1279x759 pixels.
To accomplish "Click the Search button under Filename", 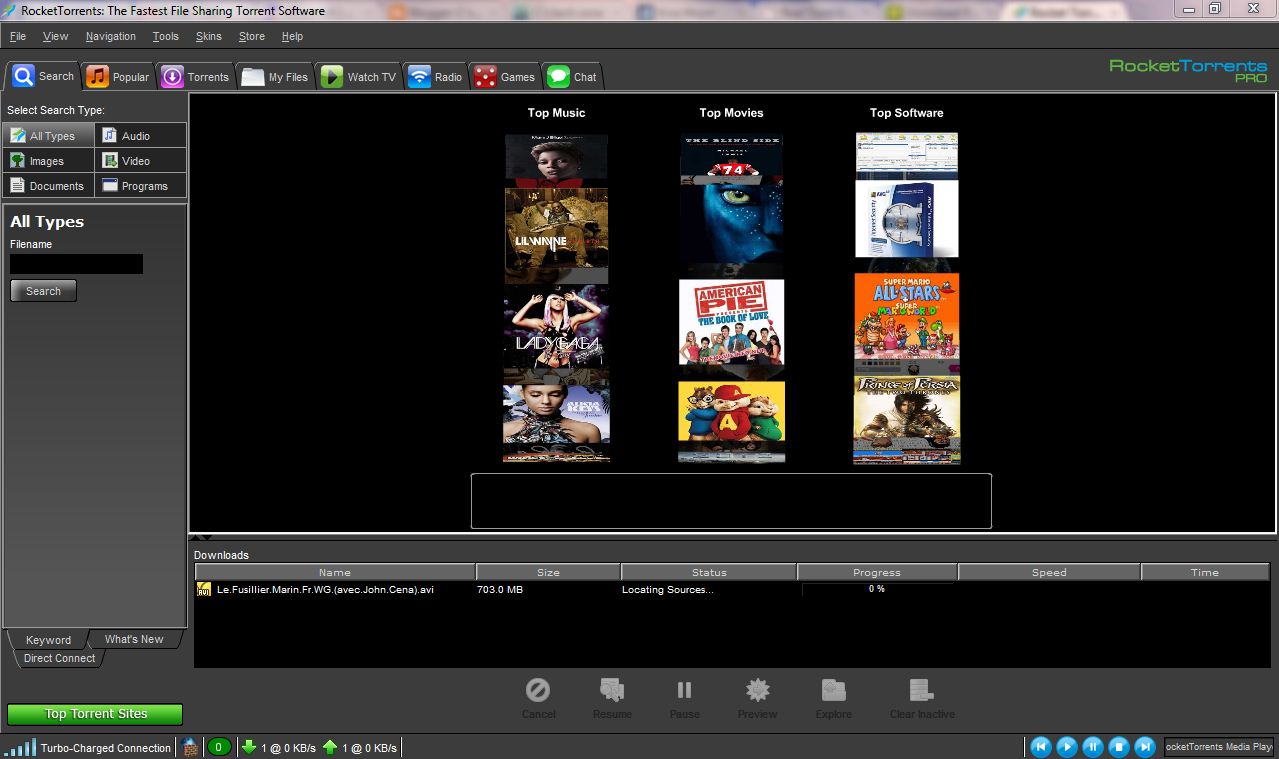I will pos(43,291).
